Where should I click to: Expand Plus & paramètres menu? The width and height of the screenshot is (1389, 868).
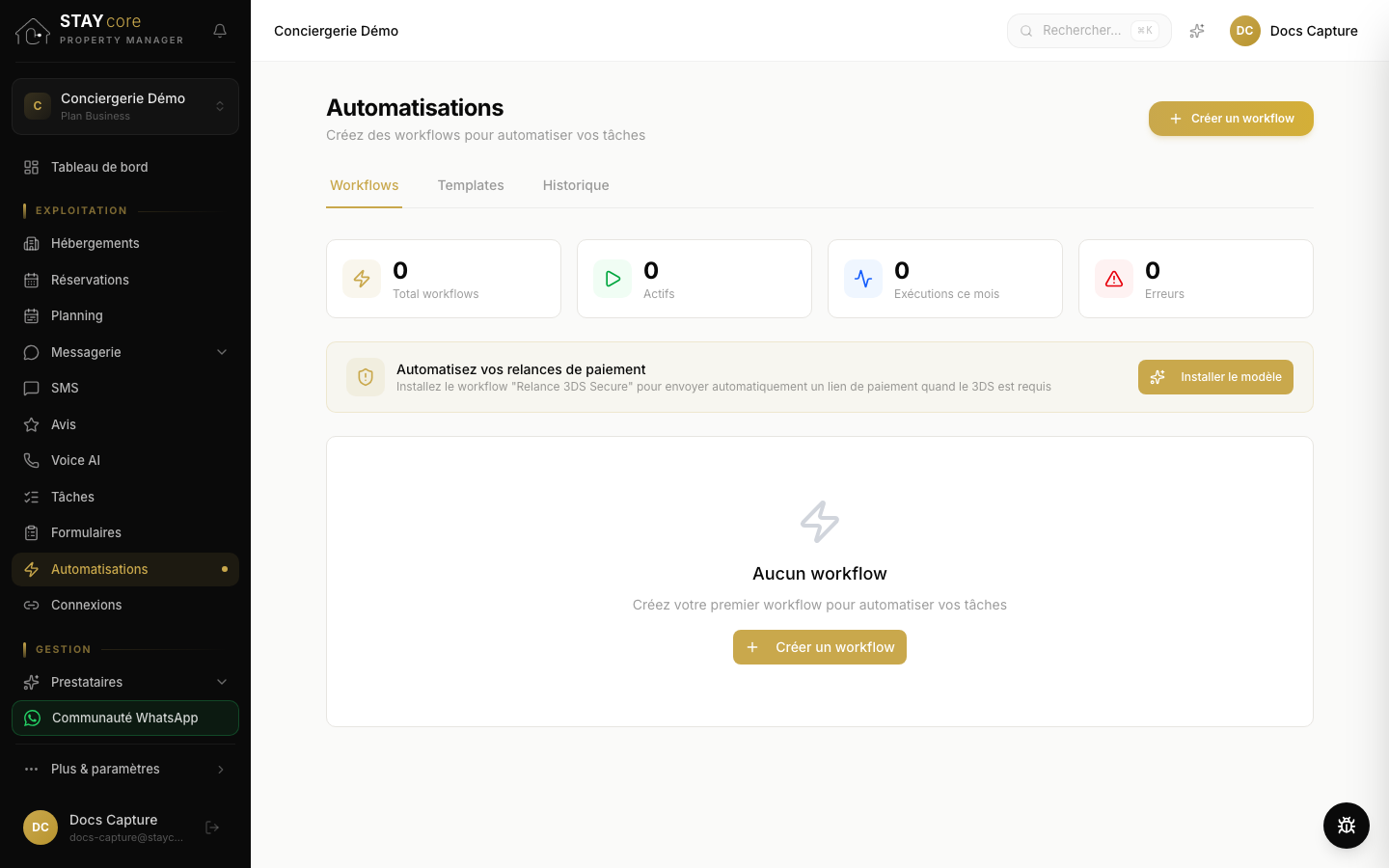coord(125,769)
